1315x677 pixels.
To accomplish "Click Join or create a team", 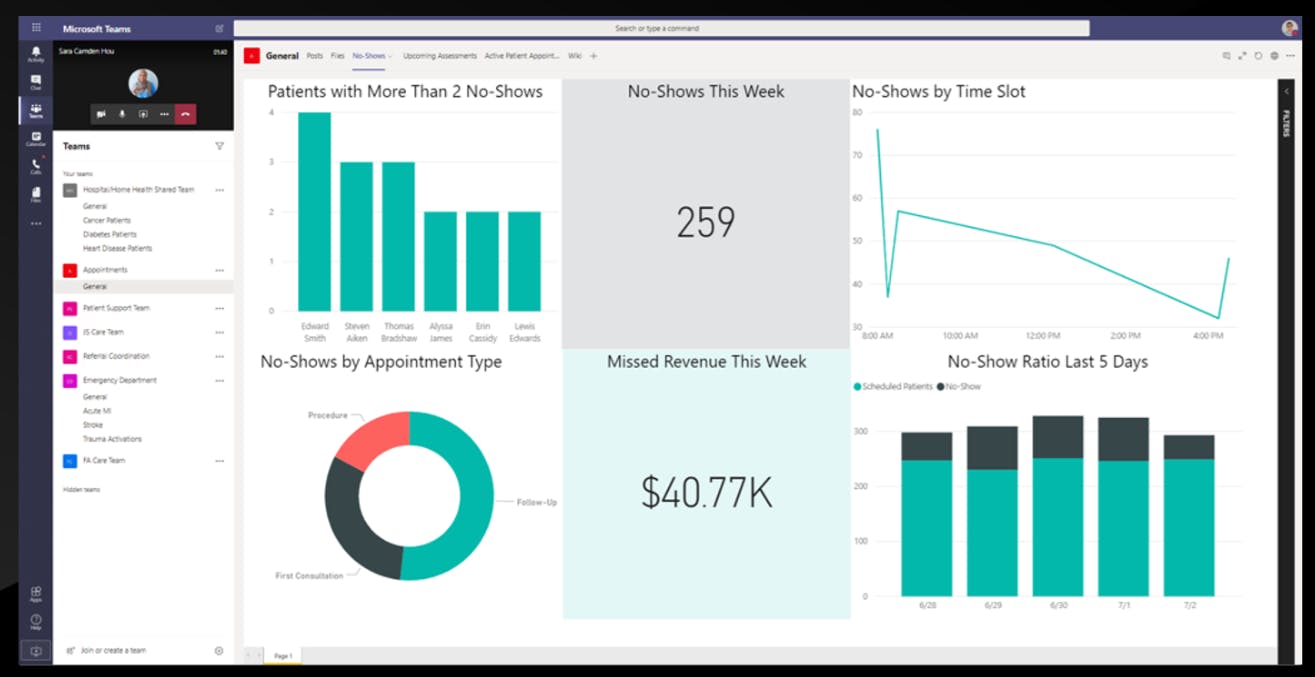I will pos(113,650).
